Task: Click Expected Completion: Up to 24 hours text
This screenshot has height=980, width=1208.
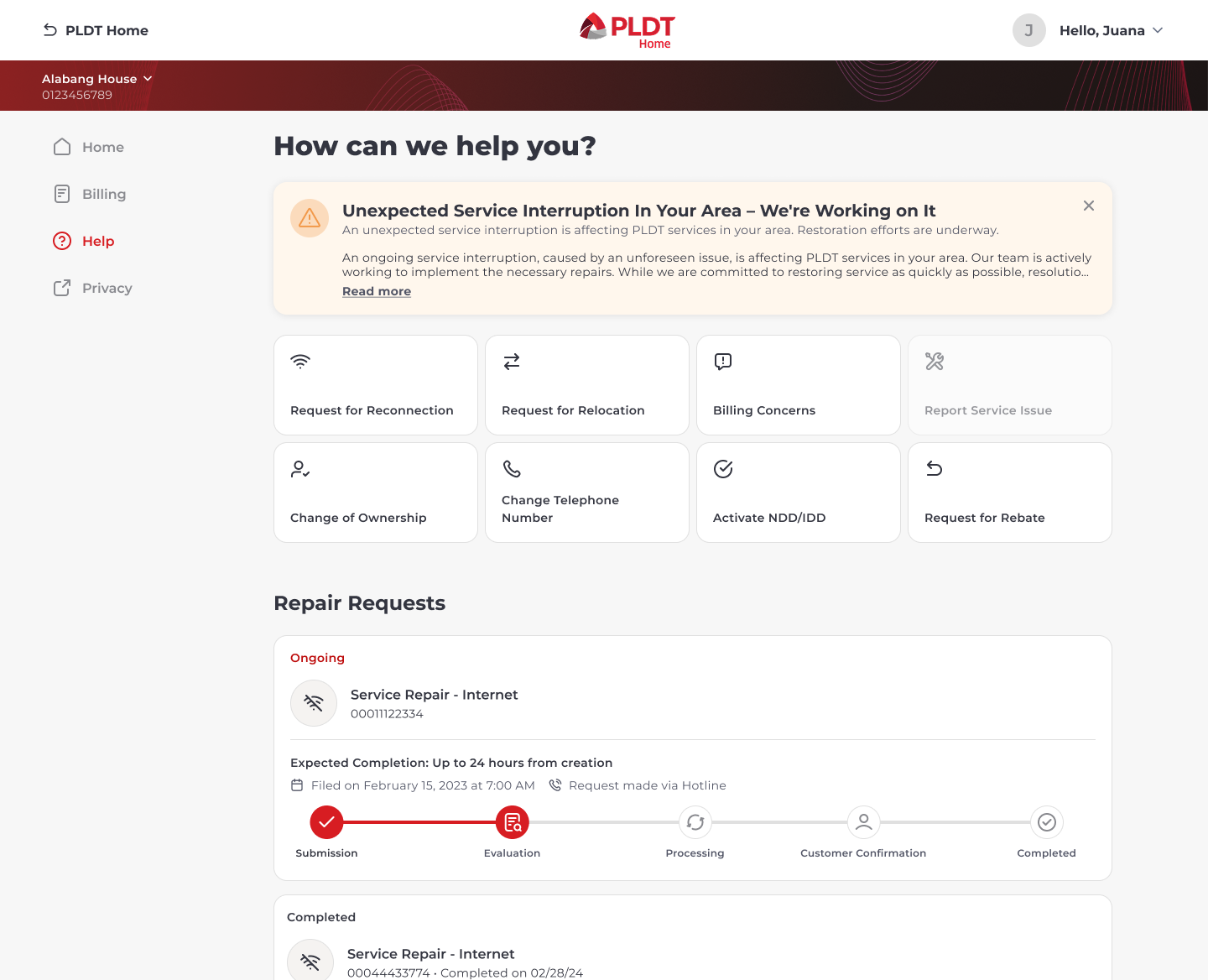Action: [451, 763]
